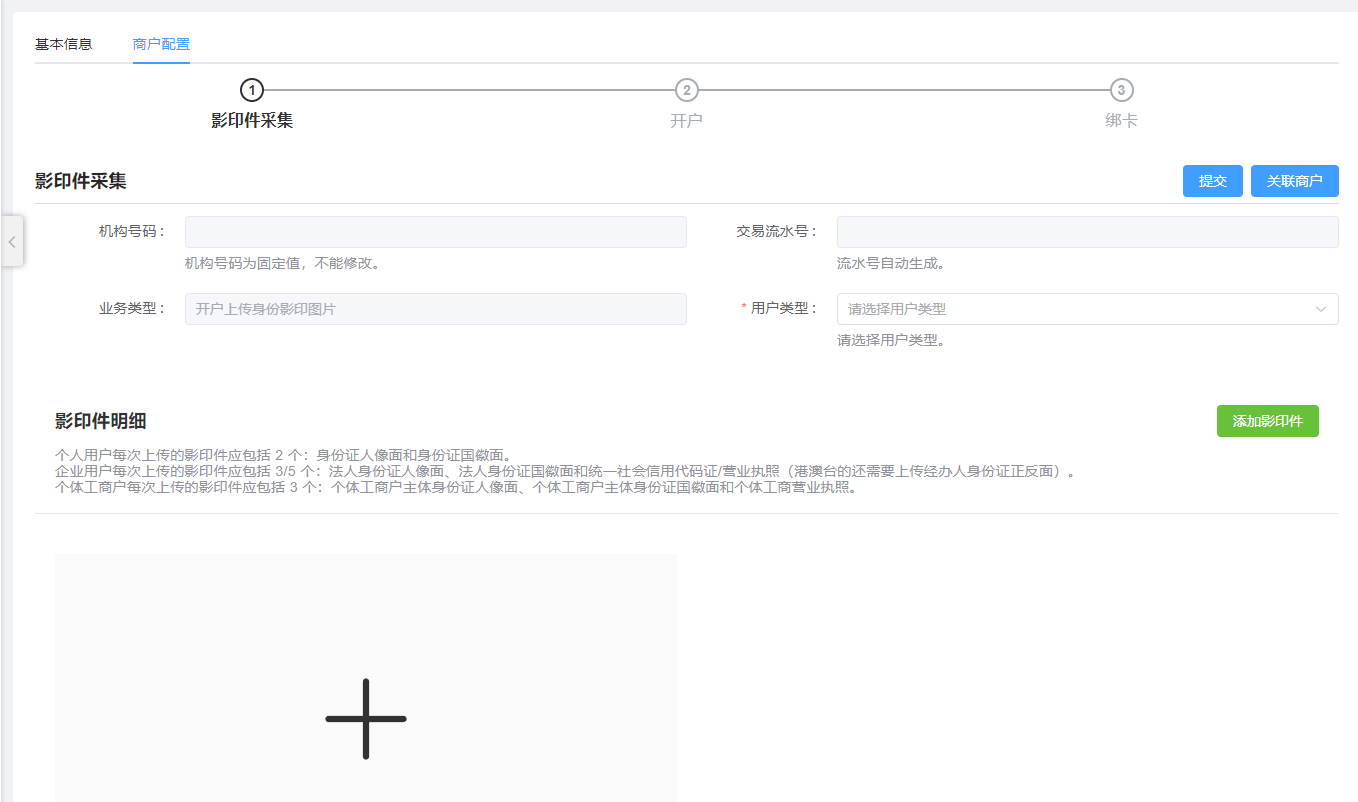Click the 关联商户 button

click(x=1294, y=181)
